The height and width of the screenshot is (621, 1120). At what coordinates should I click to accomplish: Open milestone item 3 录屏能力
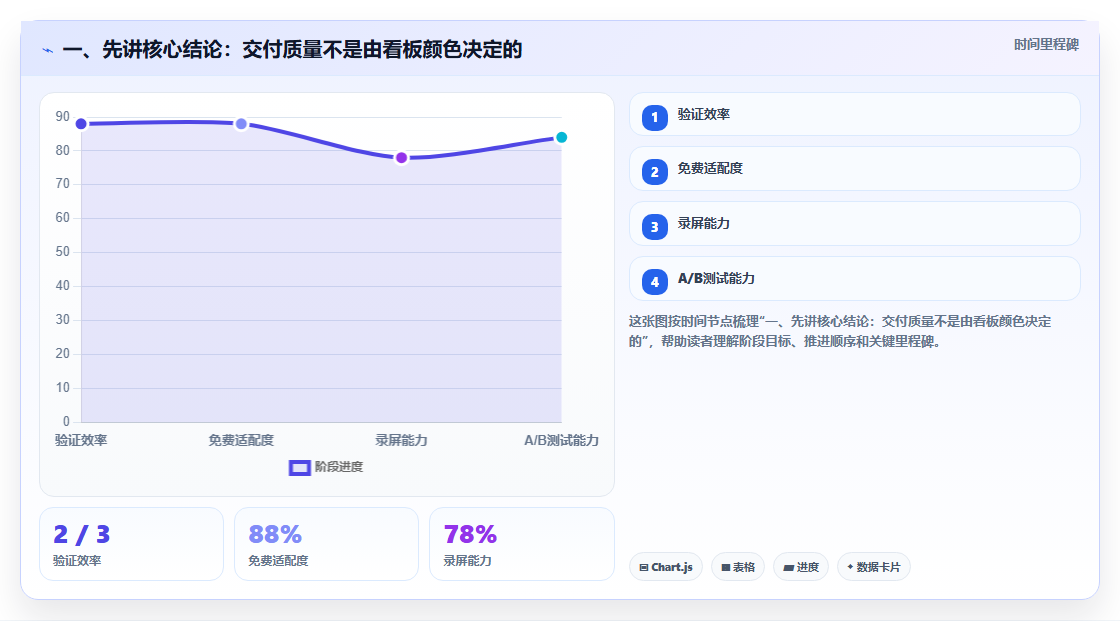[x=854, y=224]
